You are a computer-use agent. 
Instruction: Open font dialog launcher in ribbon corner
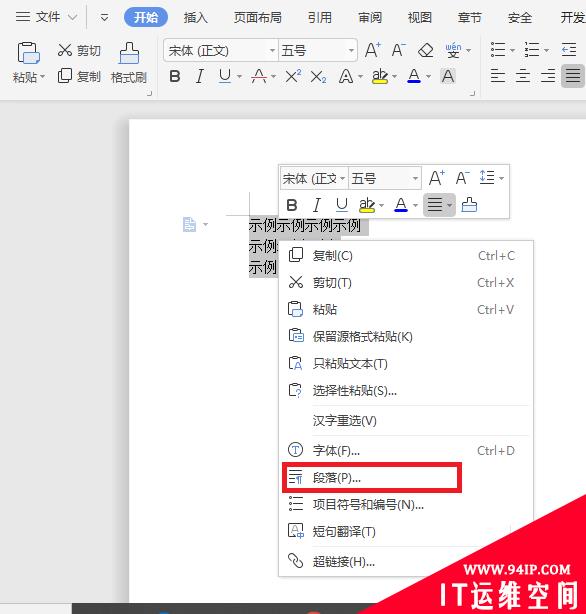(x=472, y=93)
